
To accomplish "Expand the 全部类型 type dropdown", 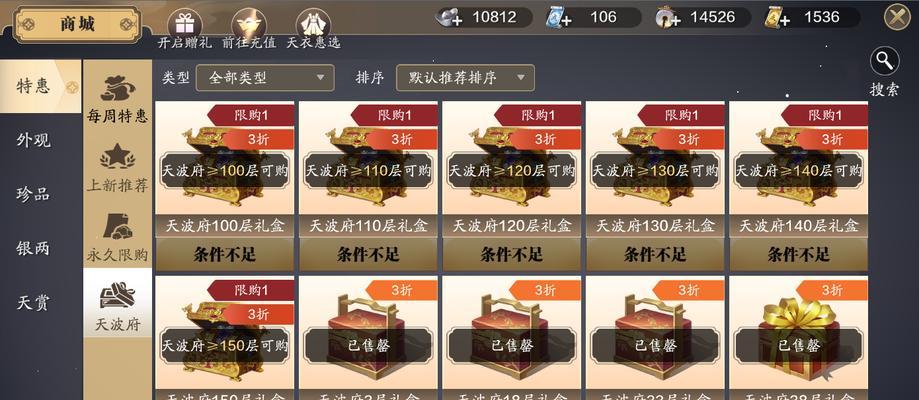I will pyautogui.click(x=265, y=77).
